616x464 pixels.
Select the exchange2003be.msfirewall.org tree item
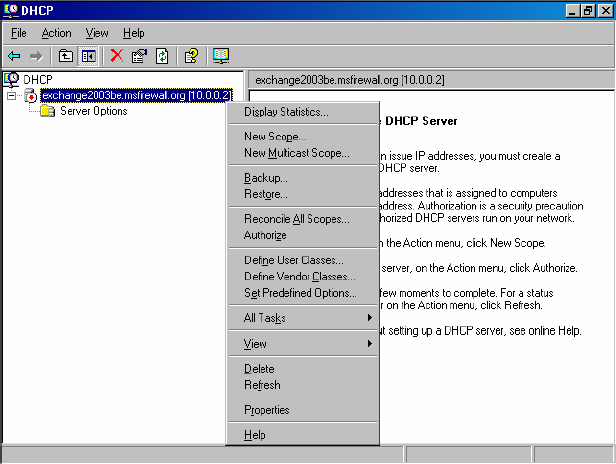point(137,95)
